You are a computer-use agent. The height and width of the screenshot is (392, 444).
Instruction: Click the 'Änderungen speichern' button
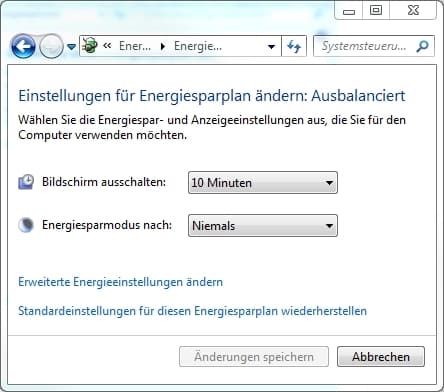[254, 357]
